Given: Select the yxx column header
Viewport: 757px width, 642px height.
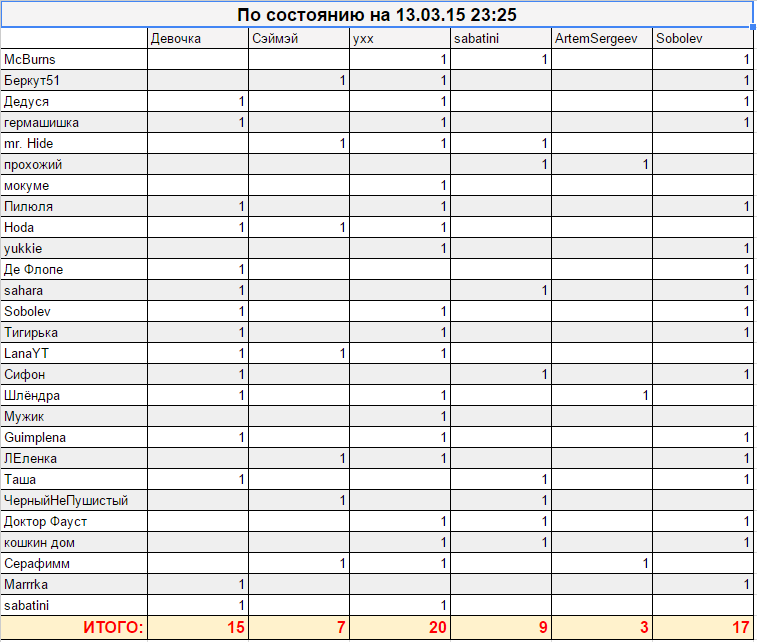Looking at the screenshot, I should pos(400,39).
